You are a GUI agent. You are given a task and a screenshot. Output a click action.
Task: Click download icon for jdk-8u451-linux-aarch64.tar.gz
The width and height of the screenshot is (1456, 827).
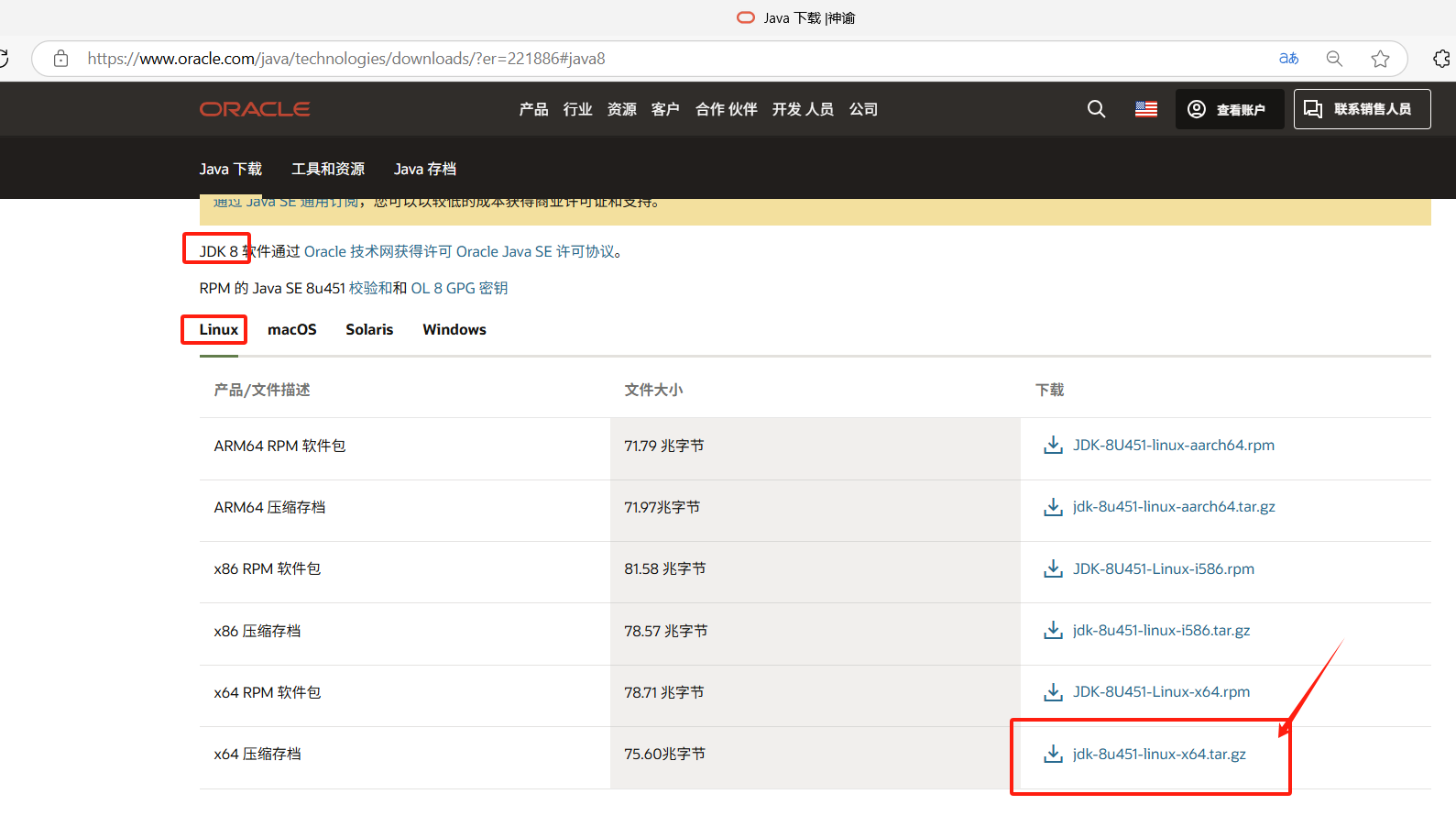pyautogui.click(x=1053, y=507)
